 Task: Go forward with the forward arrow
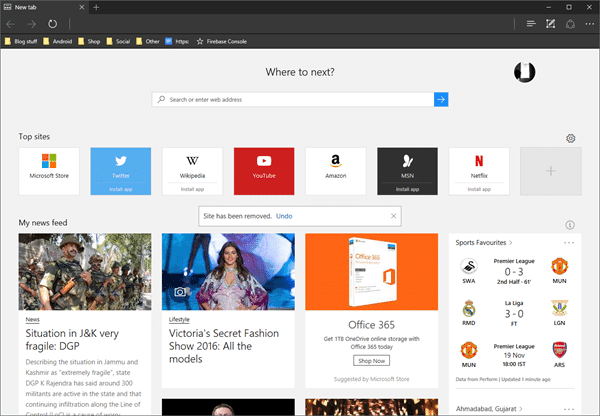point(31,24)
